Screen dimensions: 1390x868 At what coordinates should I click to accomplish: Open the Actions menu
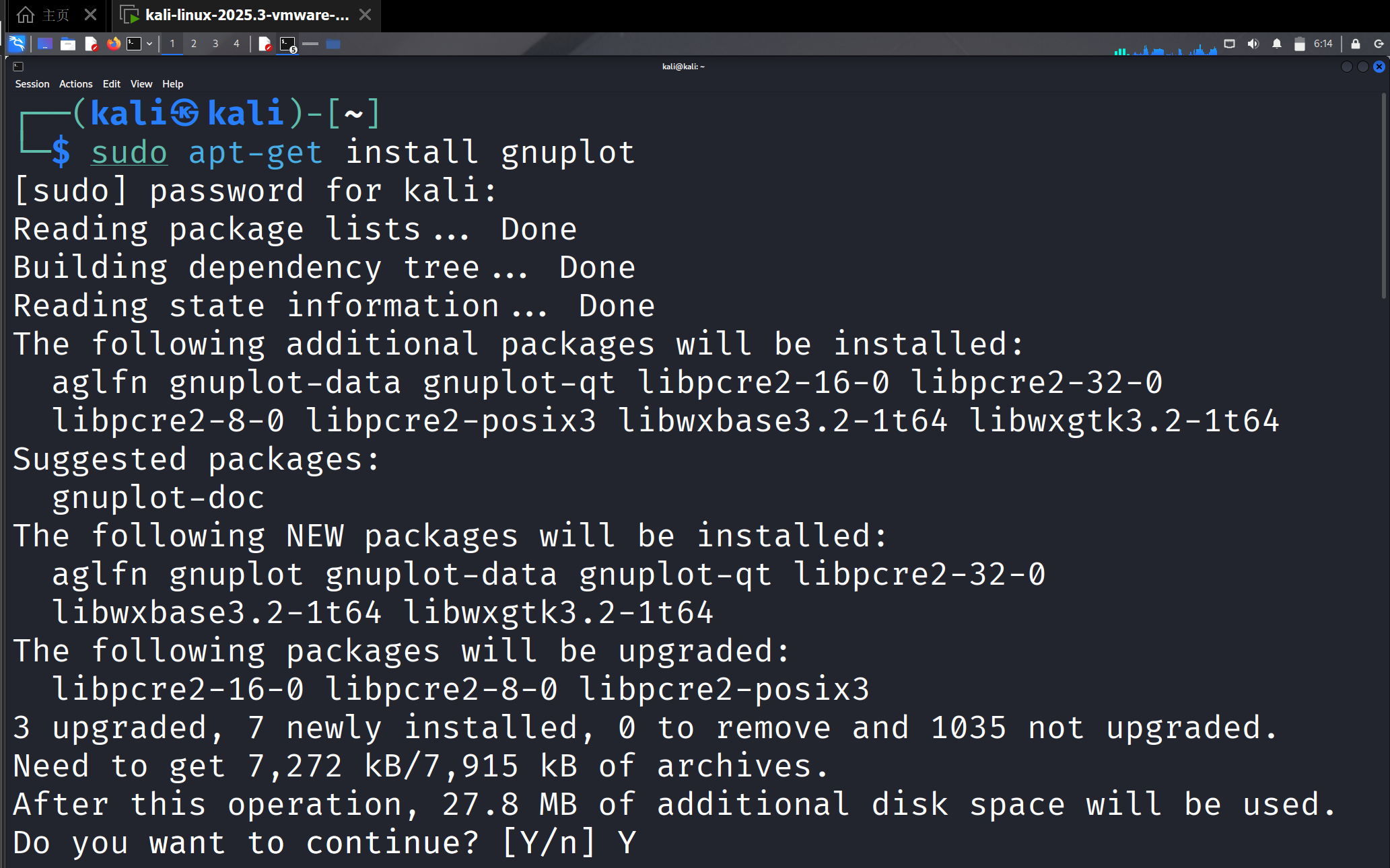point(75,84)
